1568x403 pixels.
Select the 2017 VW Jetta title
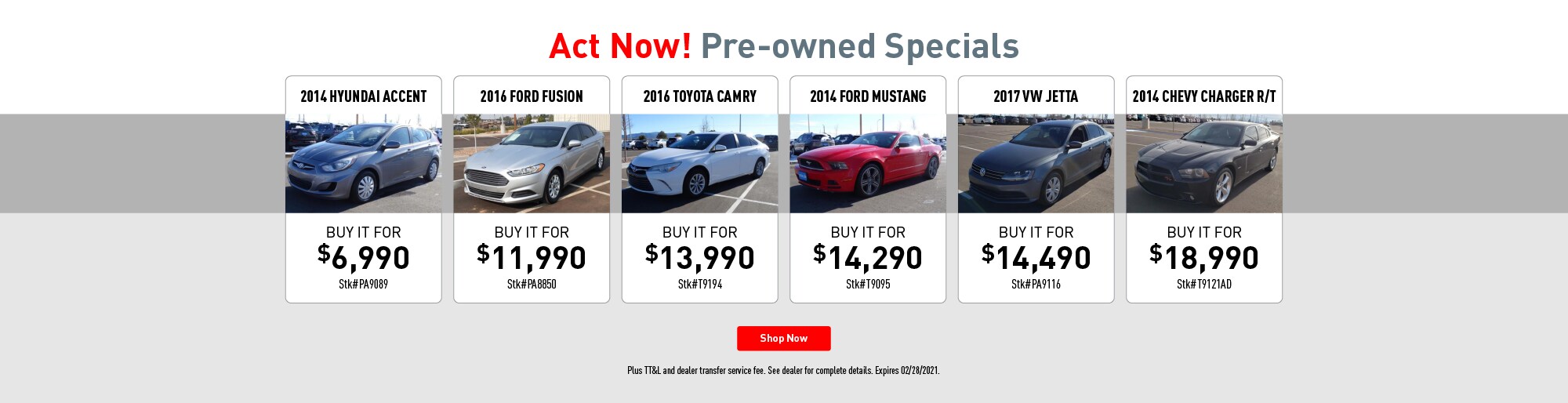pyautogui.click(x=1036, y=96)
